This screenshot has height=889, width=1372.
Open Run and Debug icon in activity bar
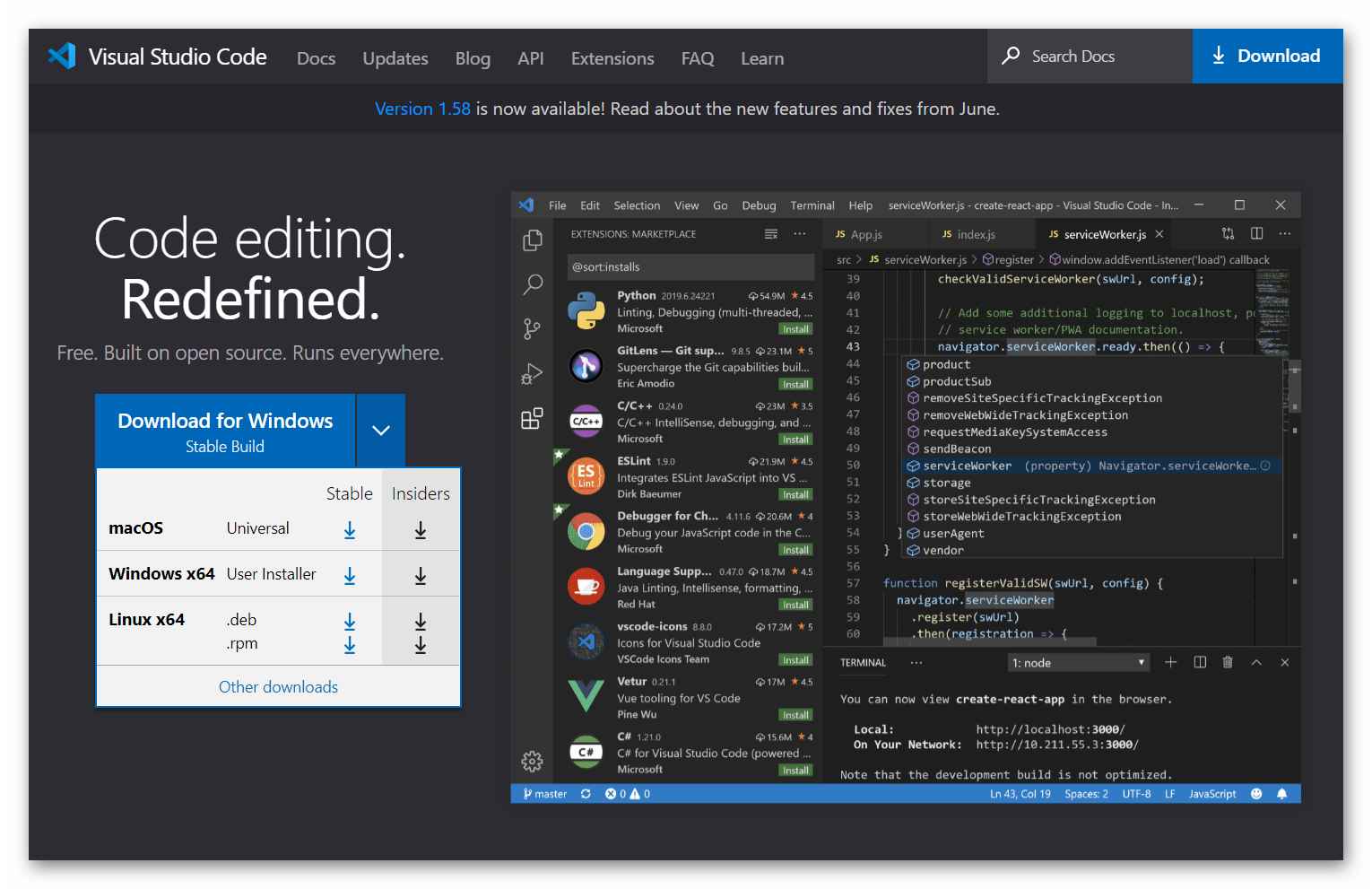click(x=532, y=374)
